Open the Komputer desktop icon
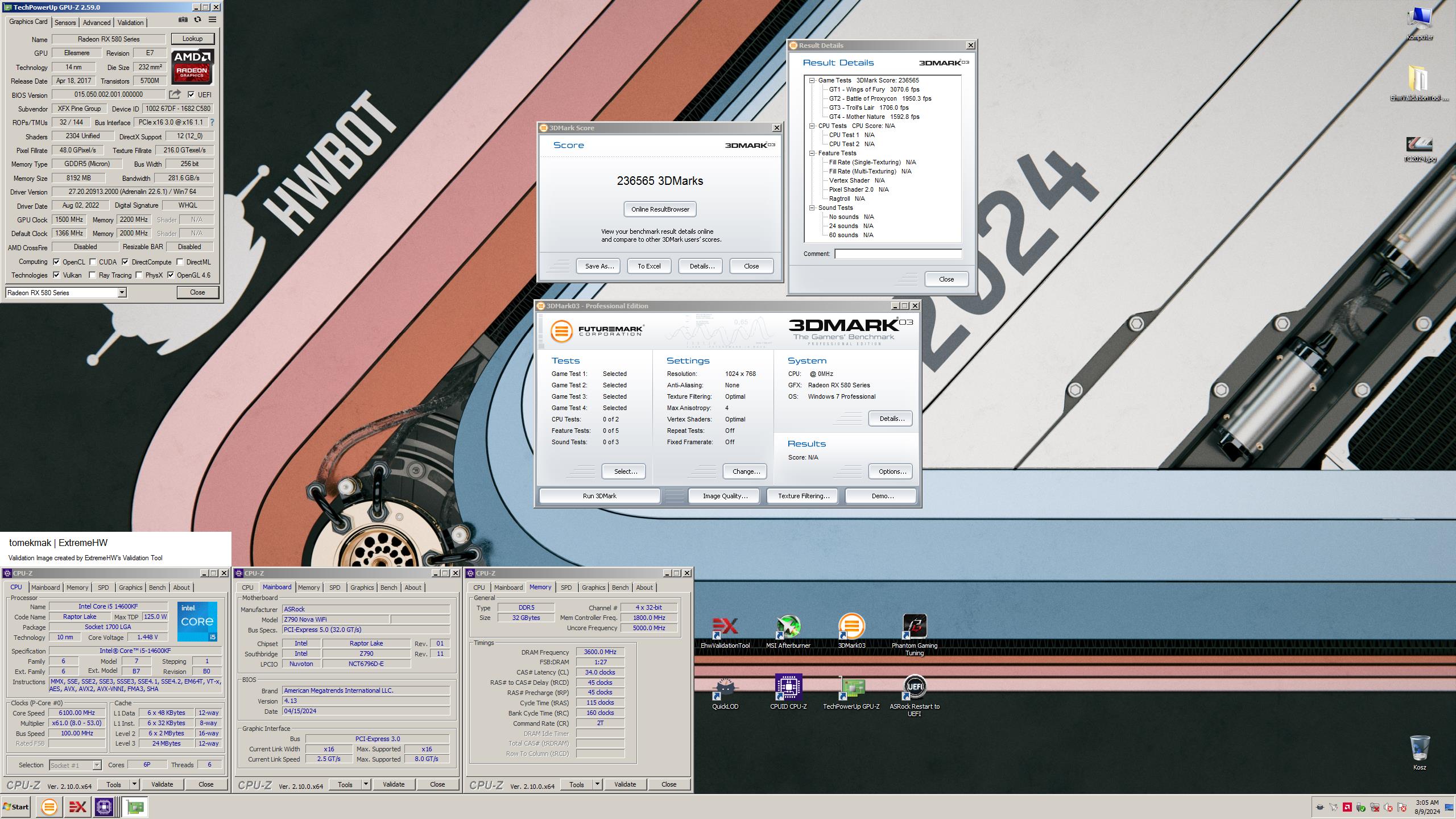The image size is (1456, 819). coord(1419,24)
